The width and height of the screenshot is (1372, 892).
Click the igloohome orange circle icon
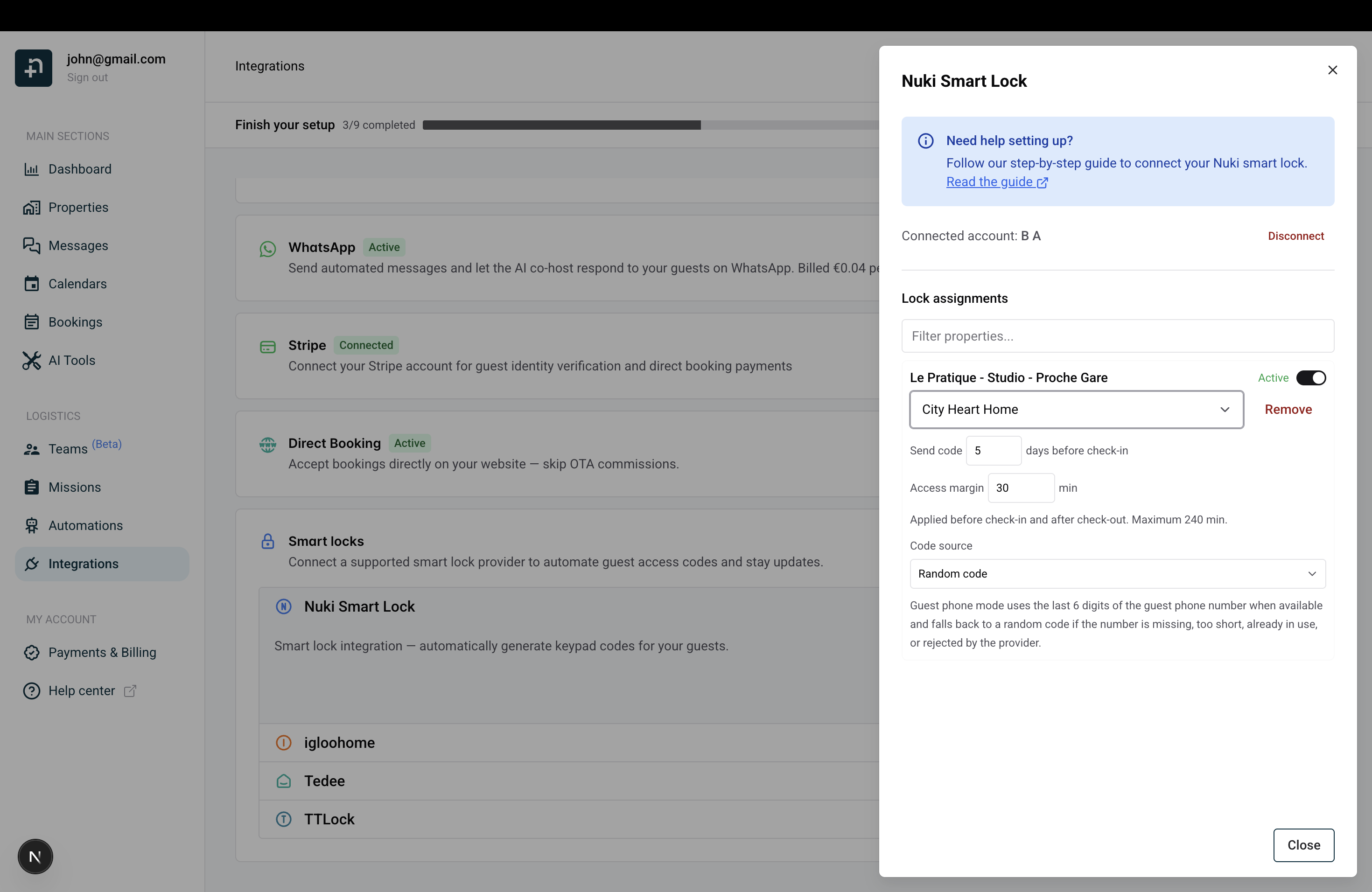point(284,743)
